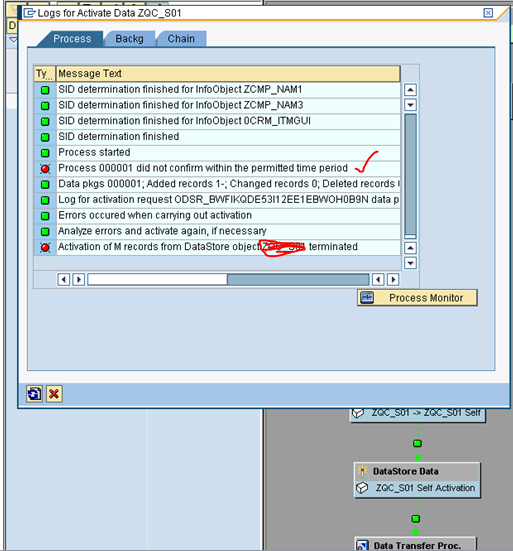This screenshot has width=513, height=551.
Task: Click green status icon for ZCMP_NAM3 row
Action: [x=45, y=106]
